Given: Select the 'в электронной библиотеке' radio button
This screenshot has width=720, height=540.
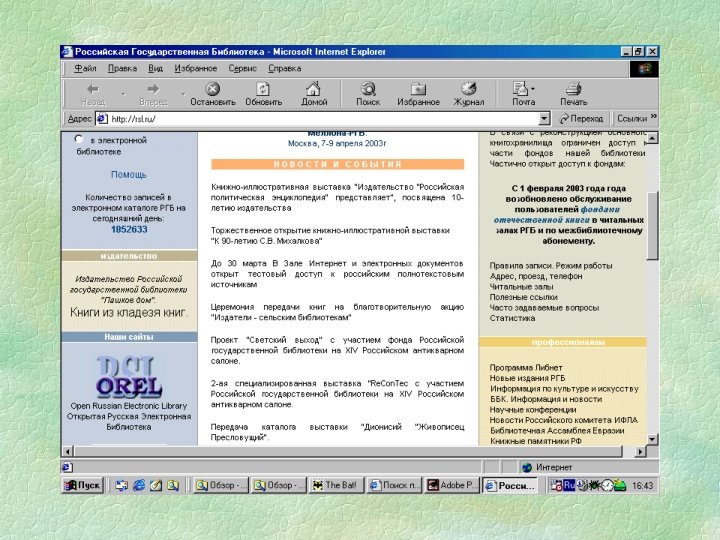Looking at the screenshot, I should tap(79, 139).
